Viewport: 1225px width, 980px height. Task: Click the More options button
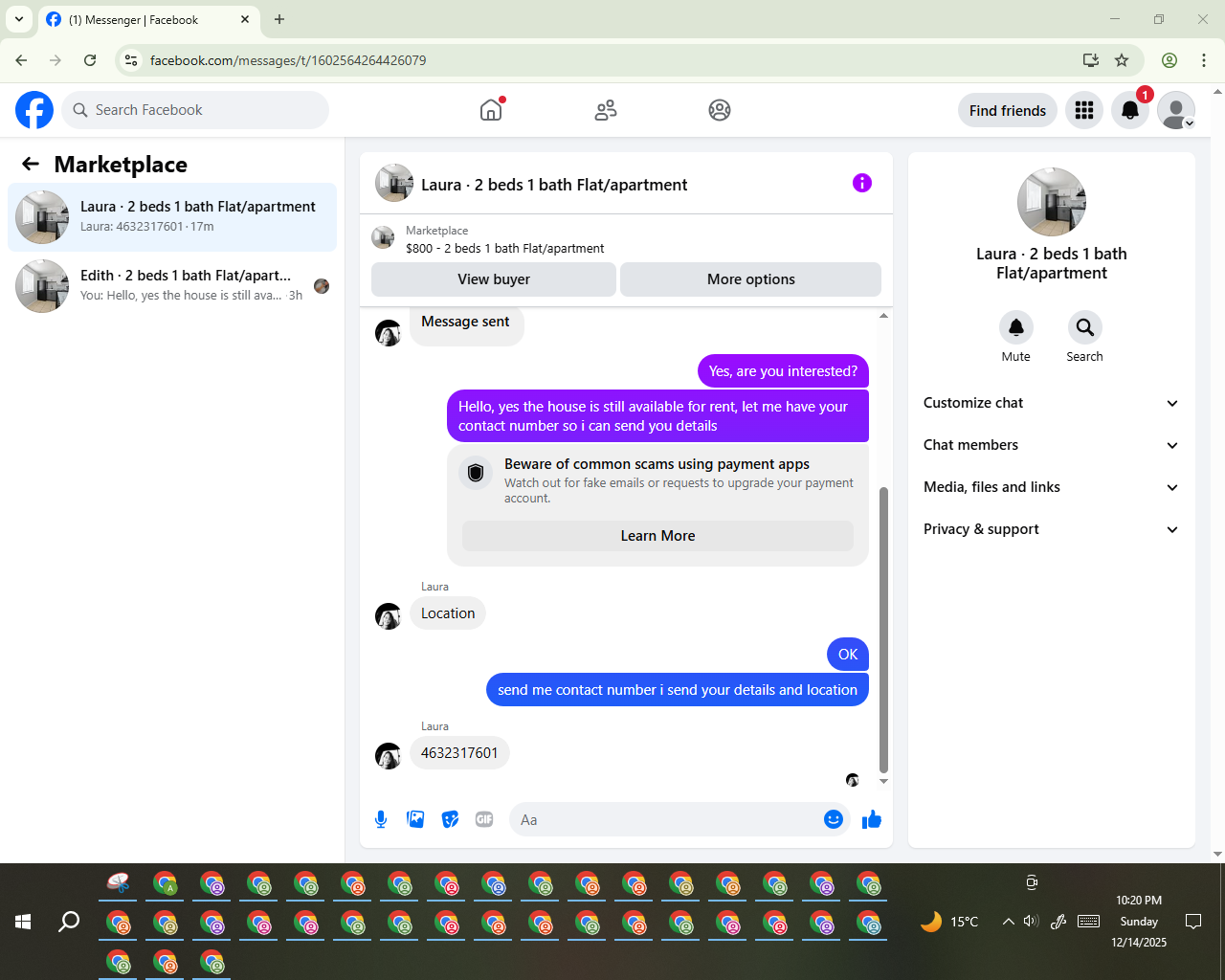(751, 279)
